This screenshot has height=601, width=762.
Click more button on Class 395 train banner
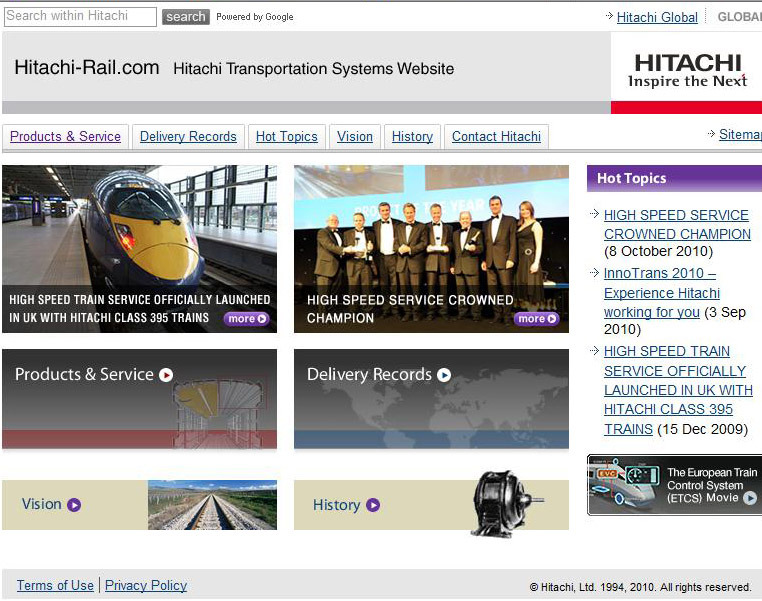coord(246,319)
